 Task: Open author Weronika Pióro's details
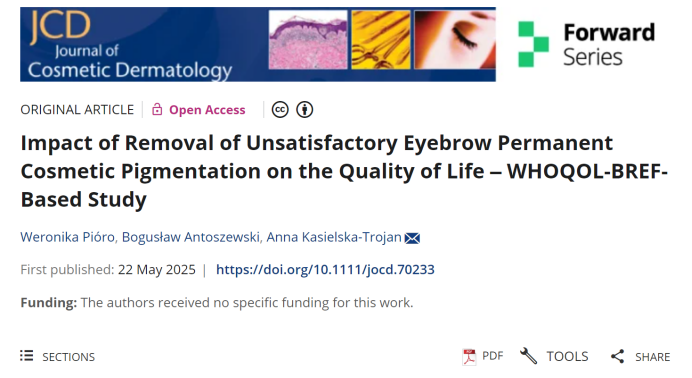click(x=68, y=237)
